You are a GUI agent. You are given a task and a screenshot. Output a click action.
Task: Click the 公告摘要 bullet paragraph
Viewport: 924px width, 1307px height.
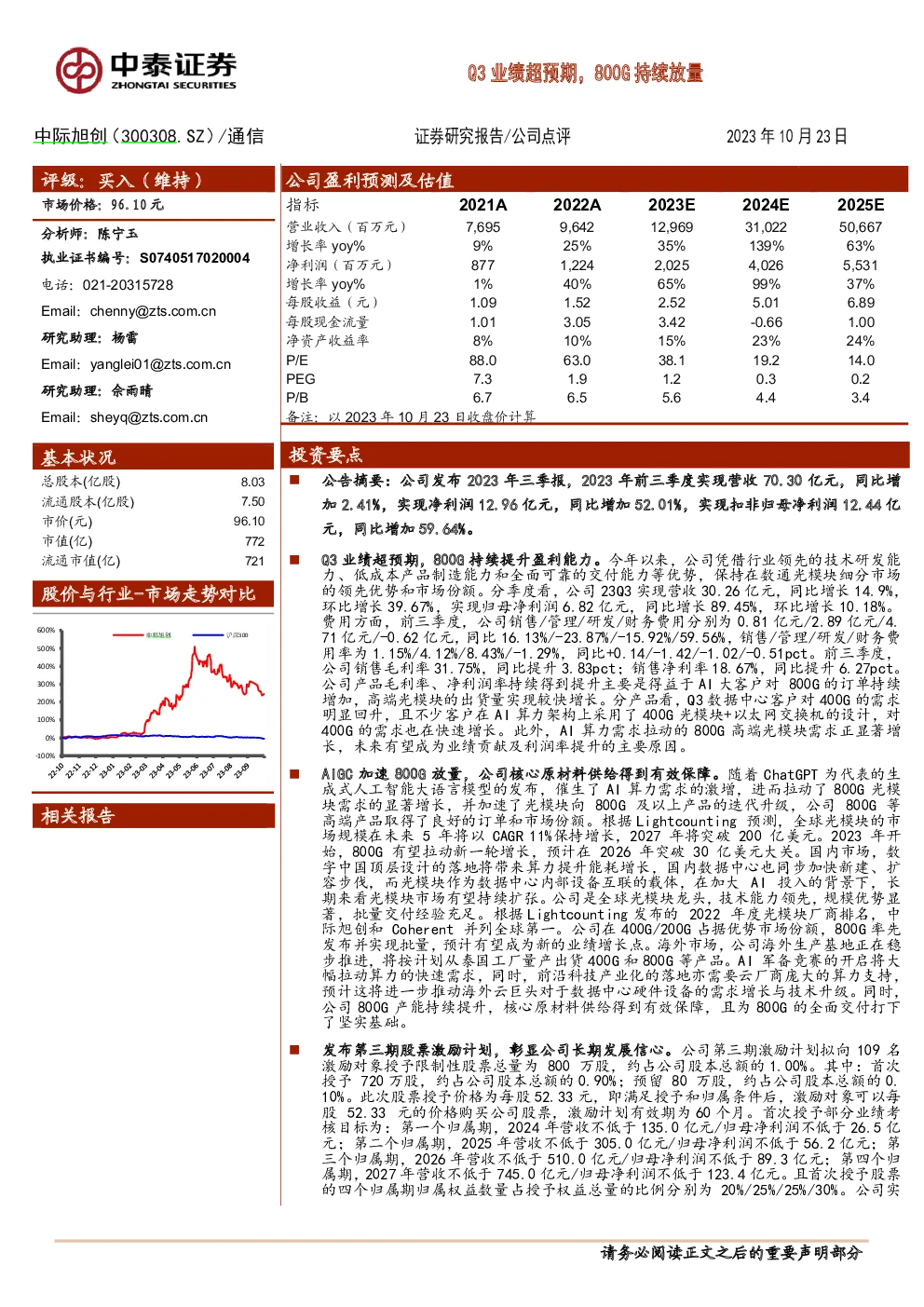pos(611,505)
